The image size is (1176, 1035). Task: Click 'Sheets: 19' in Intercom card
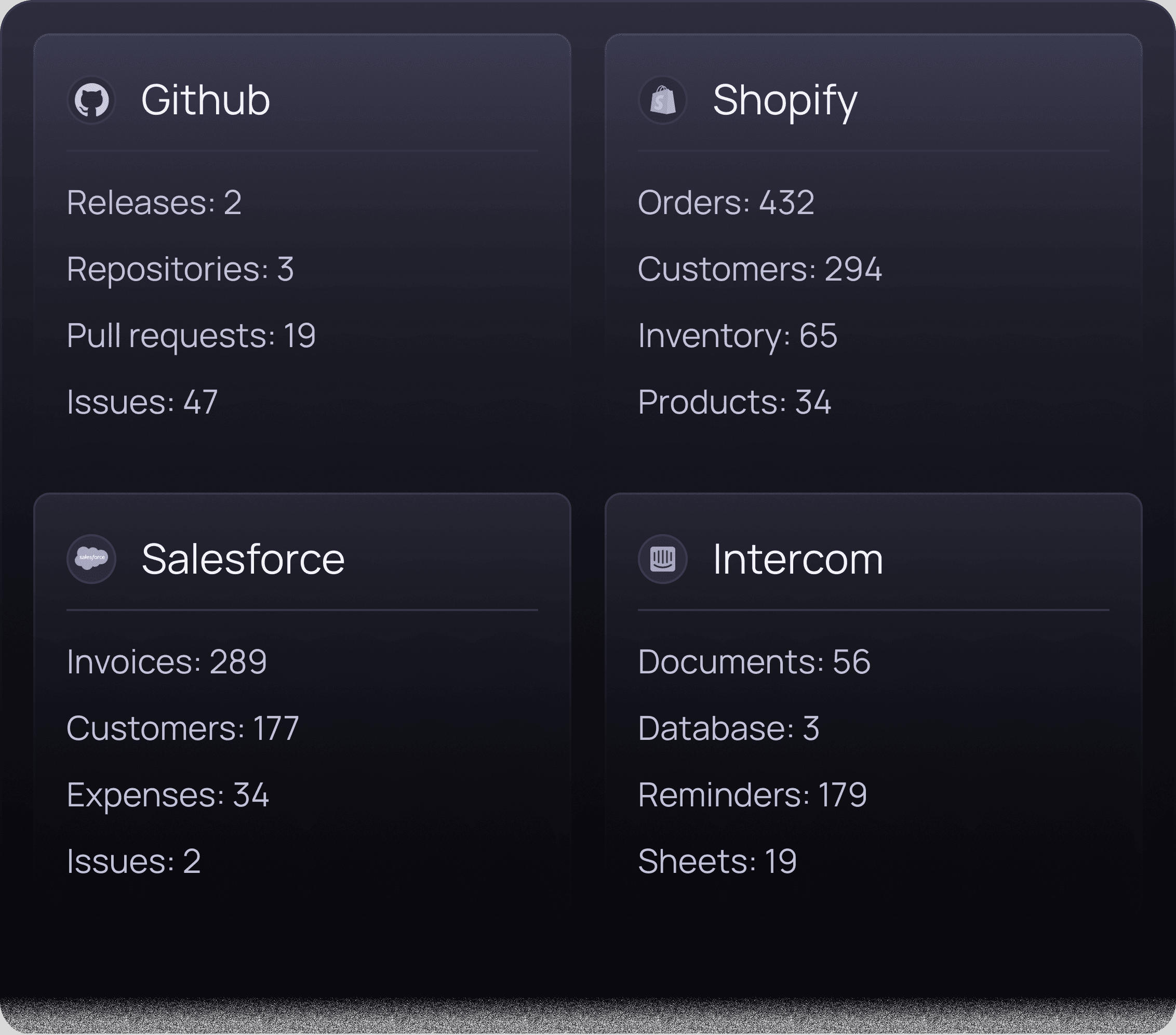(x=717, y=860)
